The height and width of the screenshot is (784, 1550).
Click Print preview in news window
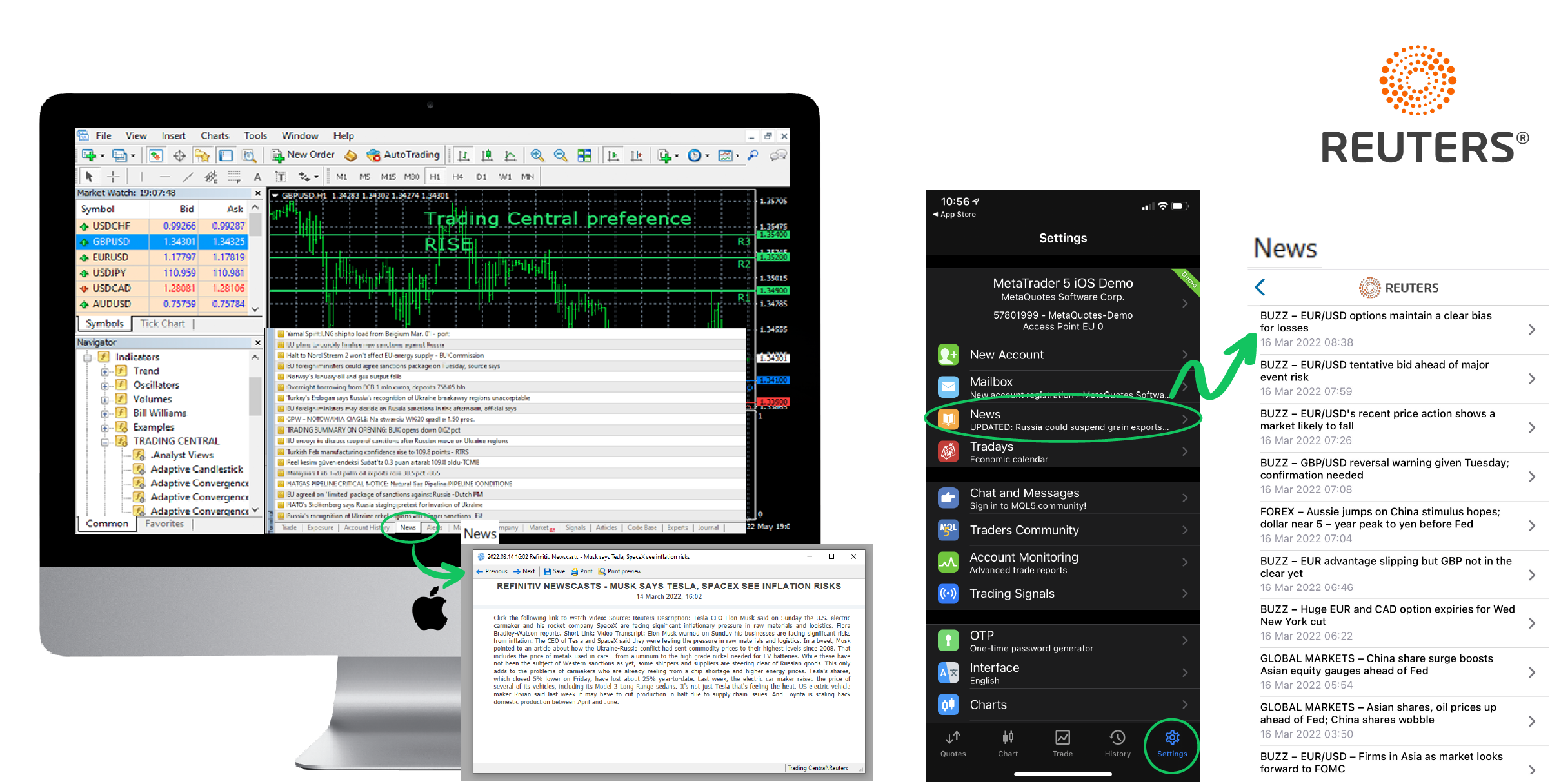click(620, 571)
